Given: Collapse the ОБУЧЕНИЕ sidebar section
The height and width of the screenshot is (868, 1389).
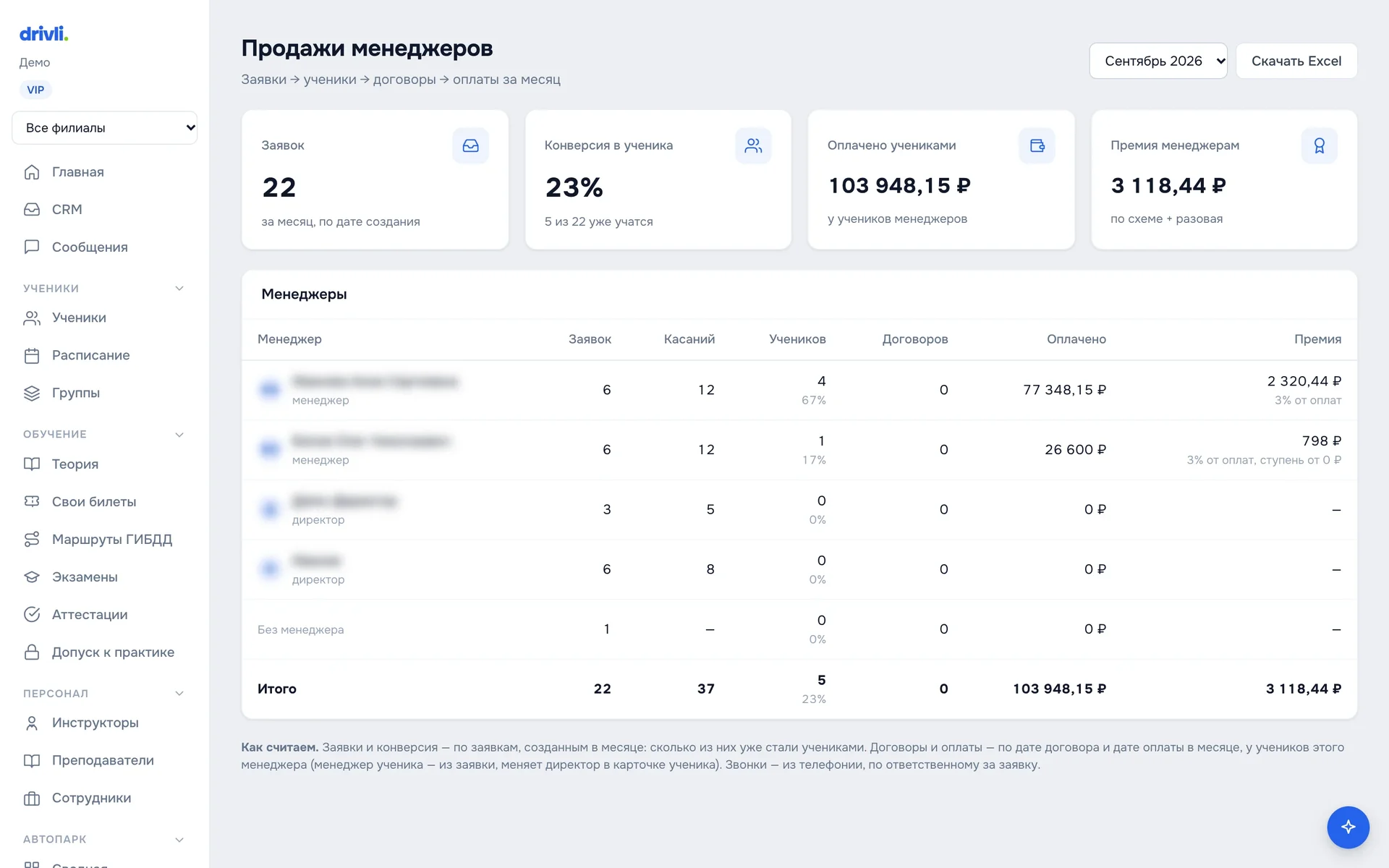Looking at the screenshot, I should 179,435.
